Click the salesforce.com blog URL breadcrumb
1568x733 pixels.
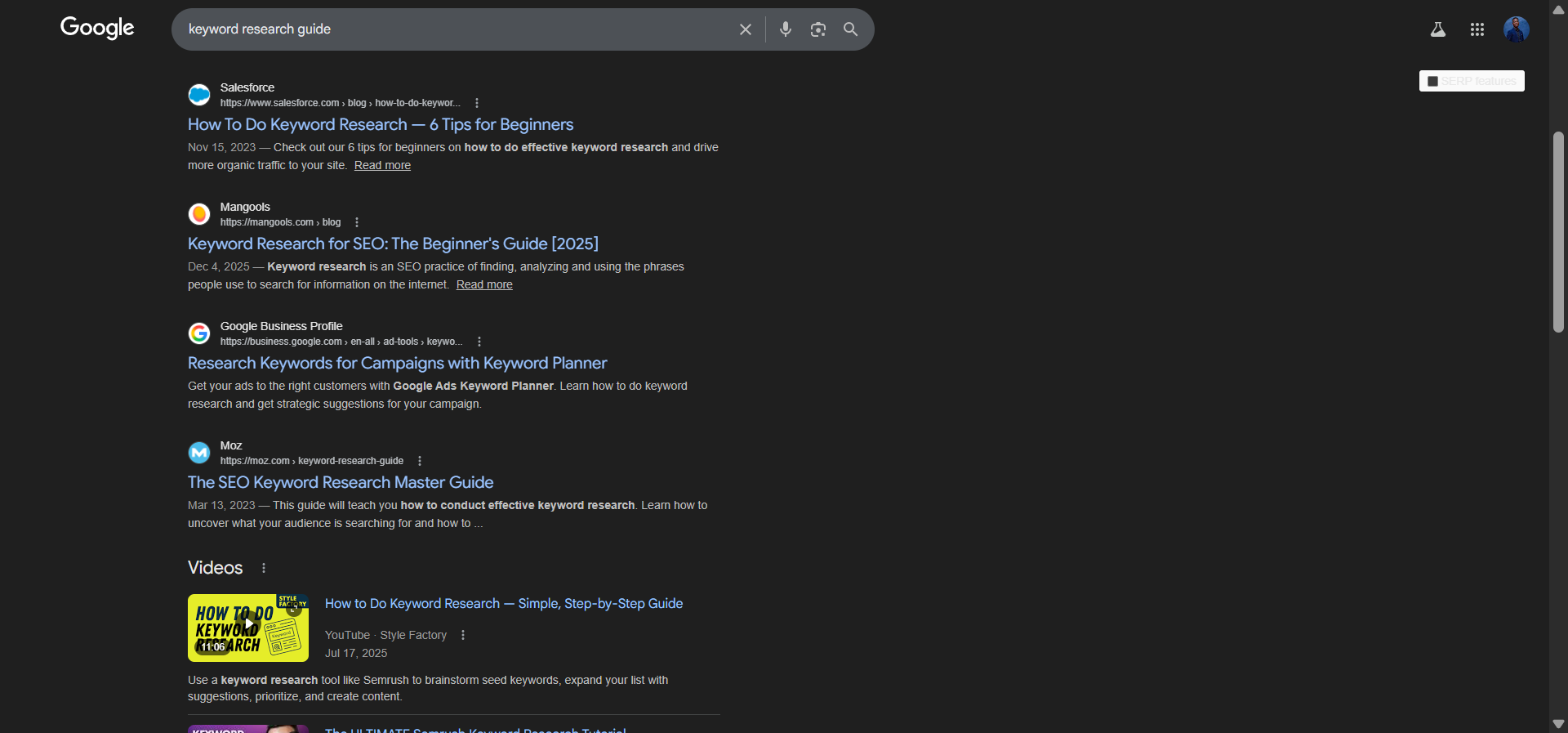pos(341,103)
